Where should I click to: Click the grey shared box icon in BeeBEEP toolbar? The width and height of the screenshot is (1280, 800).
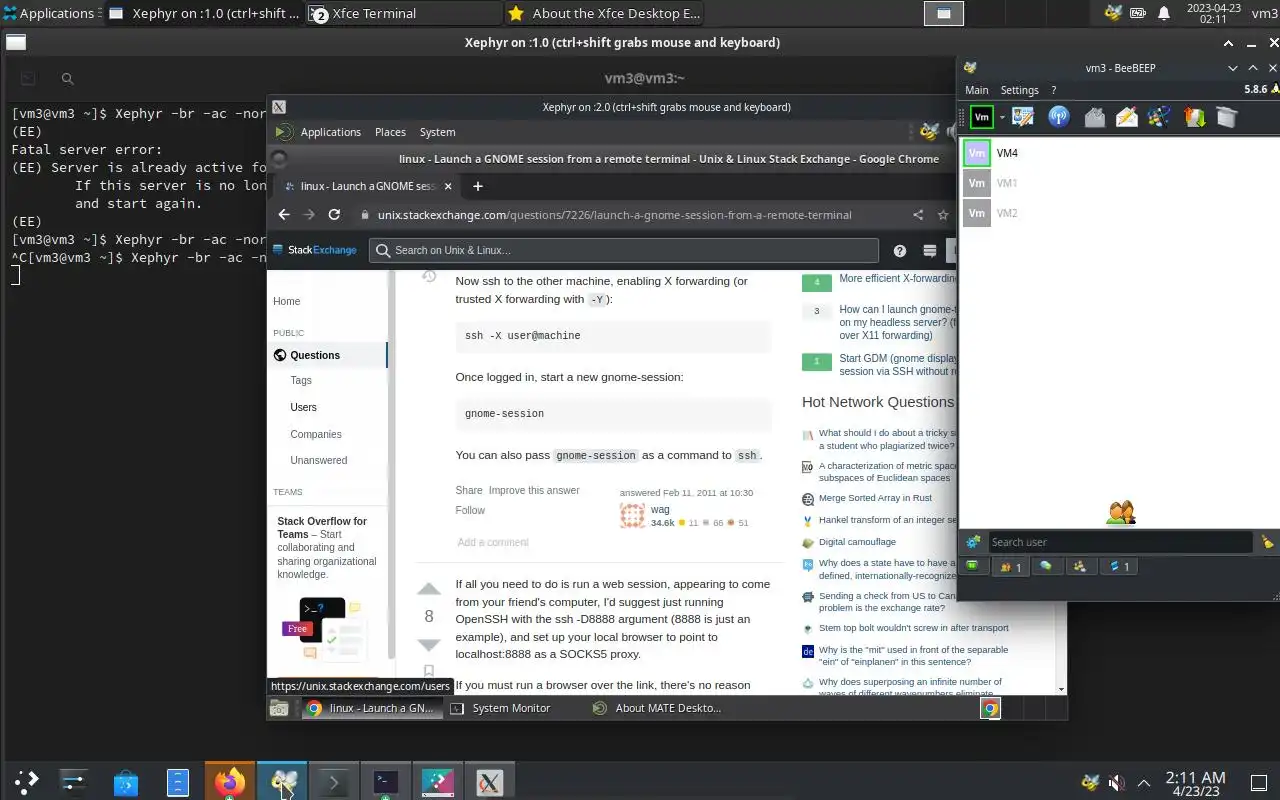coord(1227,117)
